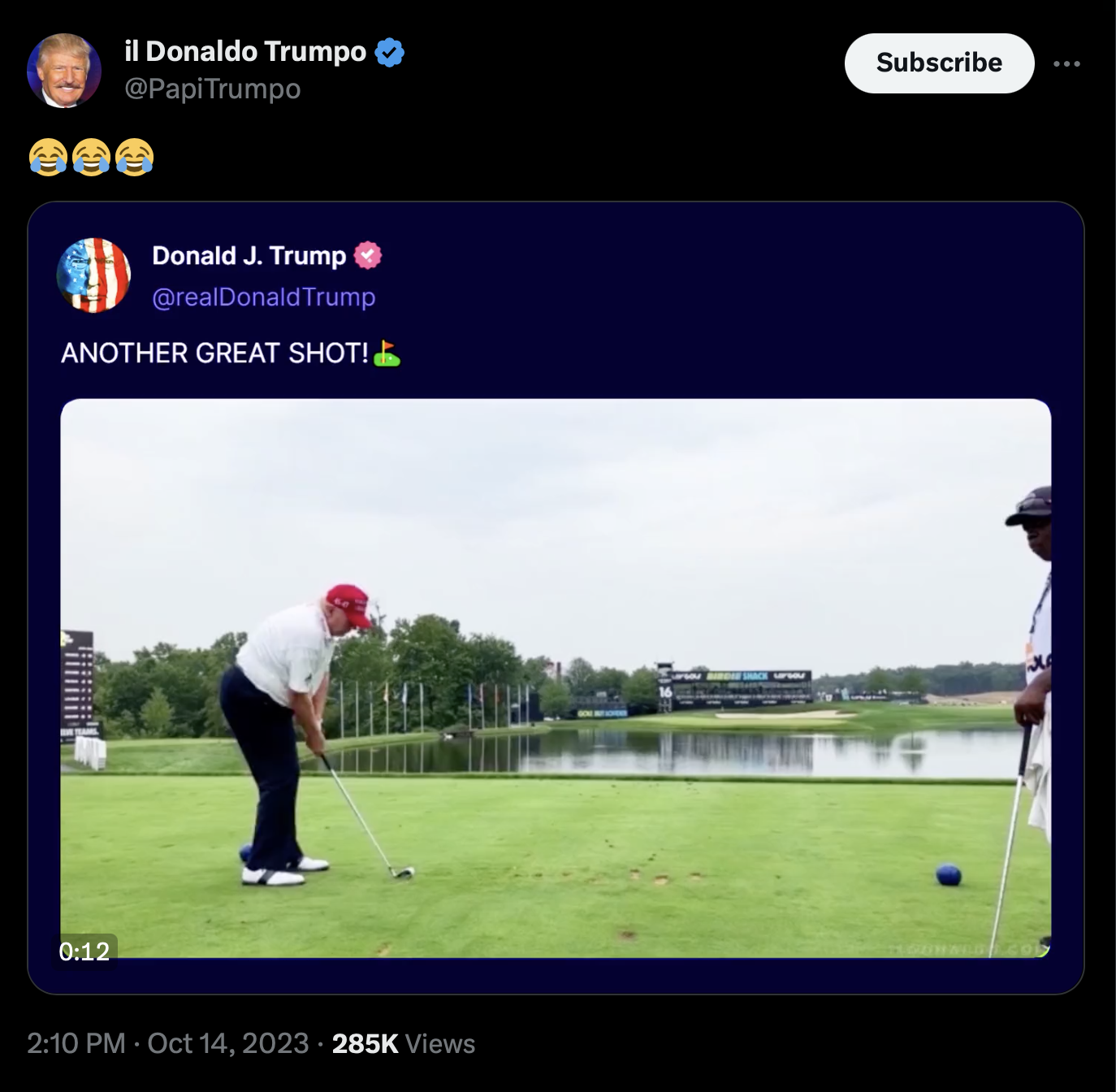This screenshot has width=1116, height=1092.
Task: Subscribe to this account
Action: tap(939, 63)
